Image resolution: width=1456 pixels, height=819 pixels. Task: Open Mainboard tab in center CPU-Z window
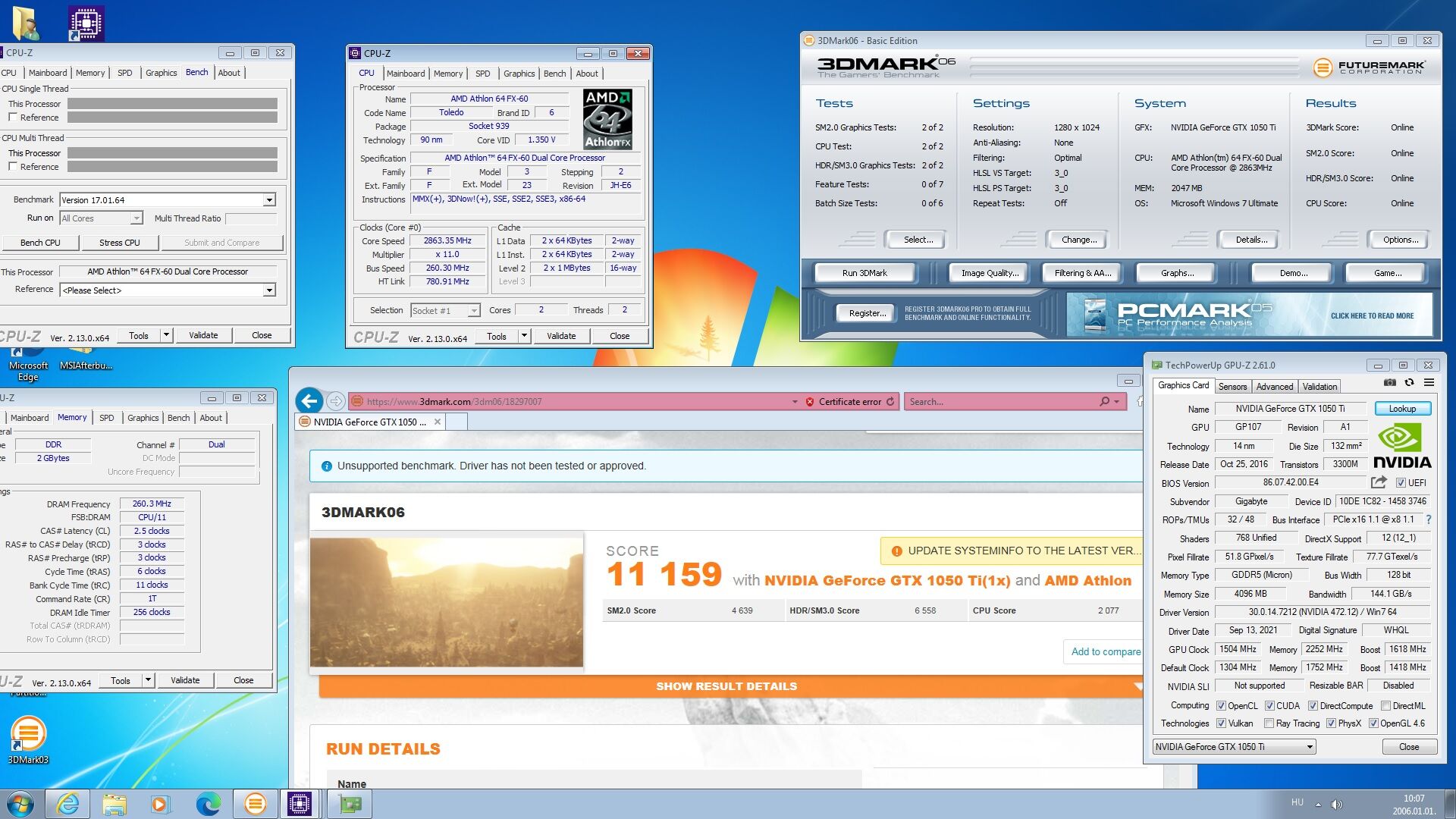(406, 74)
